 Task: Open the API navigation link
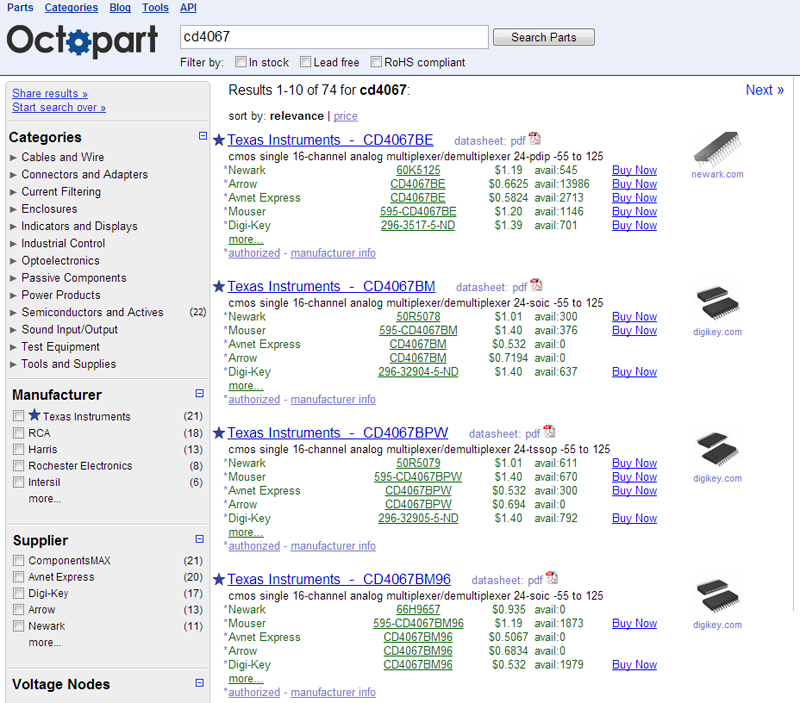click(188, 8)
